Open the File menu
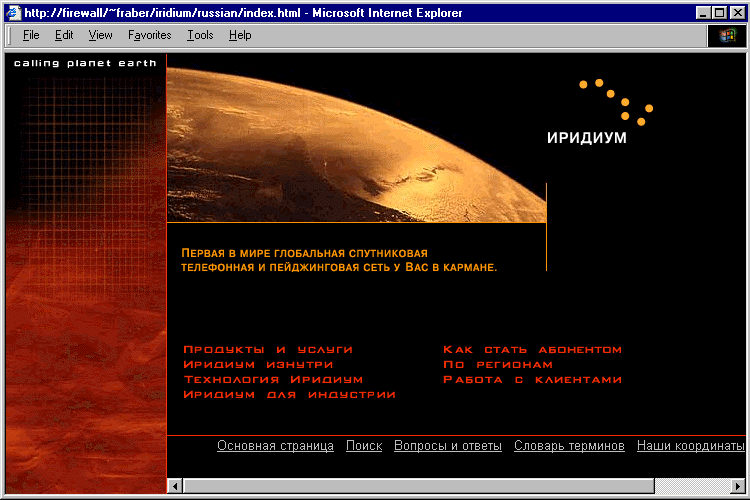This screenshot has width=750, height=500. pyautogui.click(x=31, y=35)
